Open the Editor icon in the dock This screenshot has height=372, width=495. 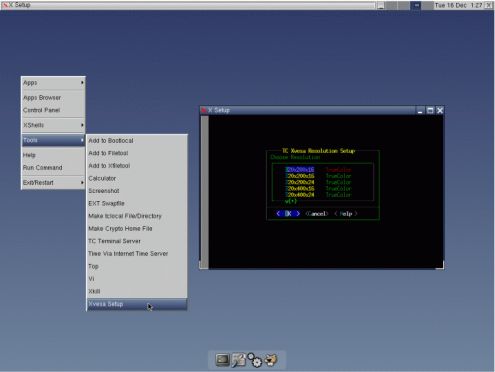(x=239, y=360)
